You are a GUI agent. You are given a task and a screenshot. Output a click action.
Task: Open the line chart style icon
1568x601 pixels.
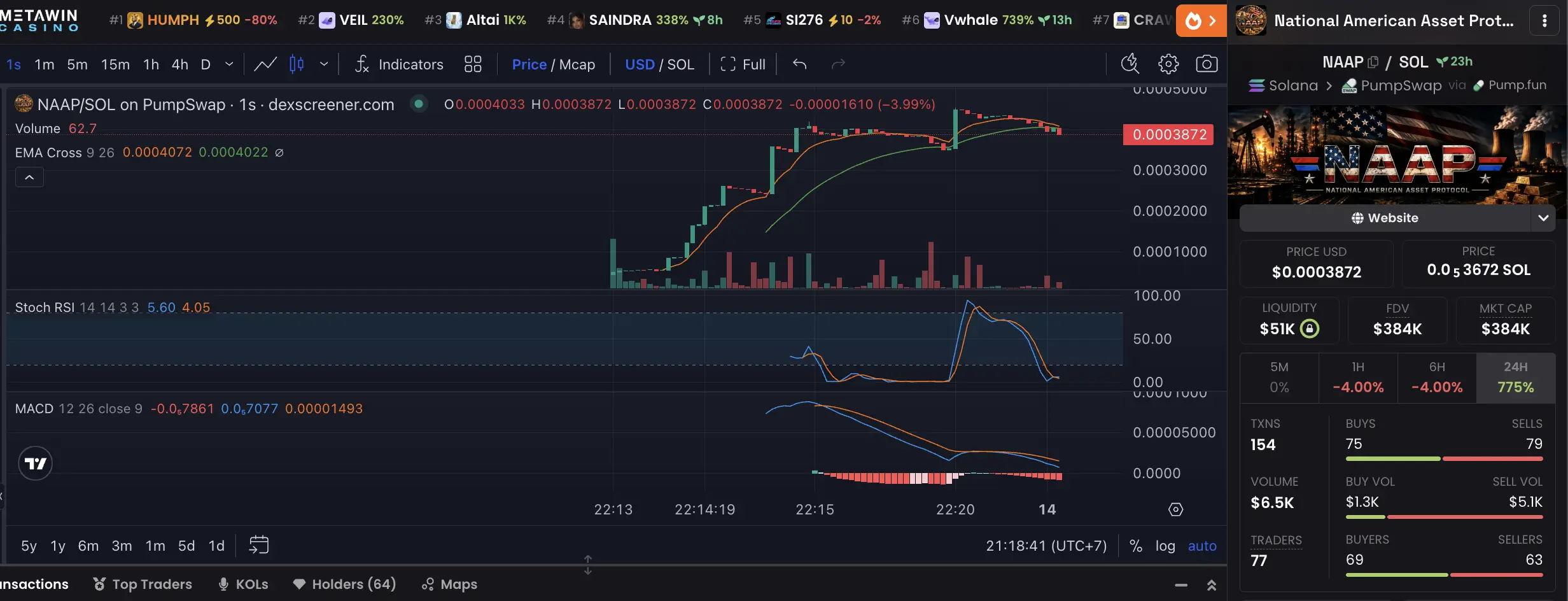tap(265, 64)
